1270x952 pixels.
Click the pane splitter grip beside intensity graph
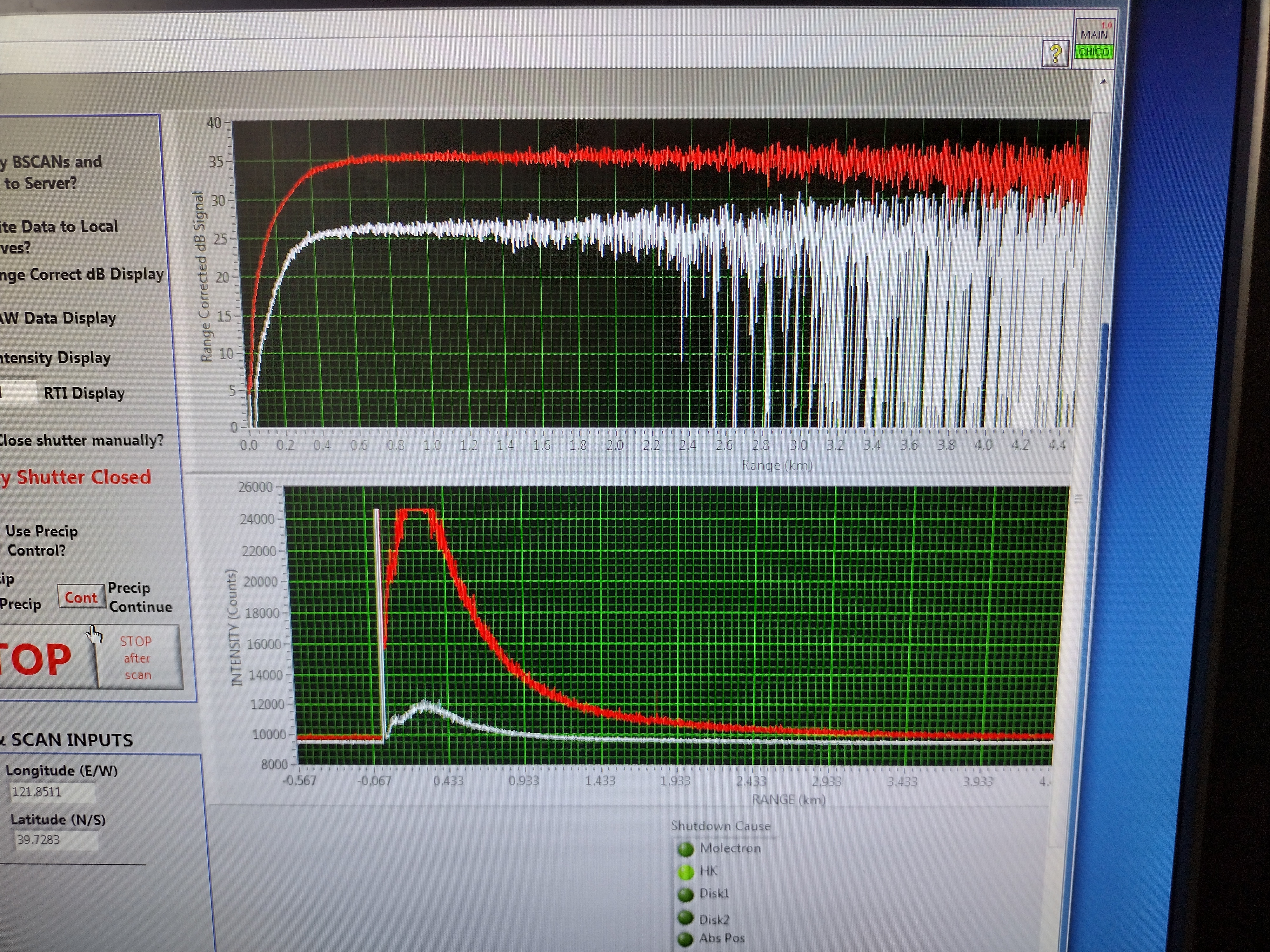[x=1078, y=499]
